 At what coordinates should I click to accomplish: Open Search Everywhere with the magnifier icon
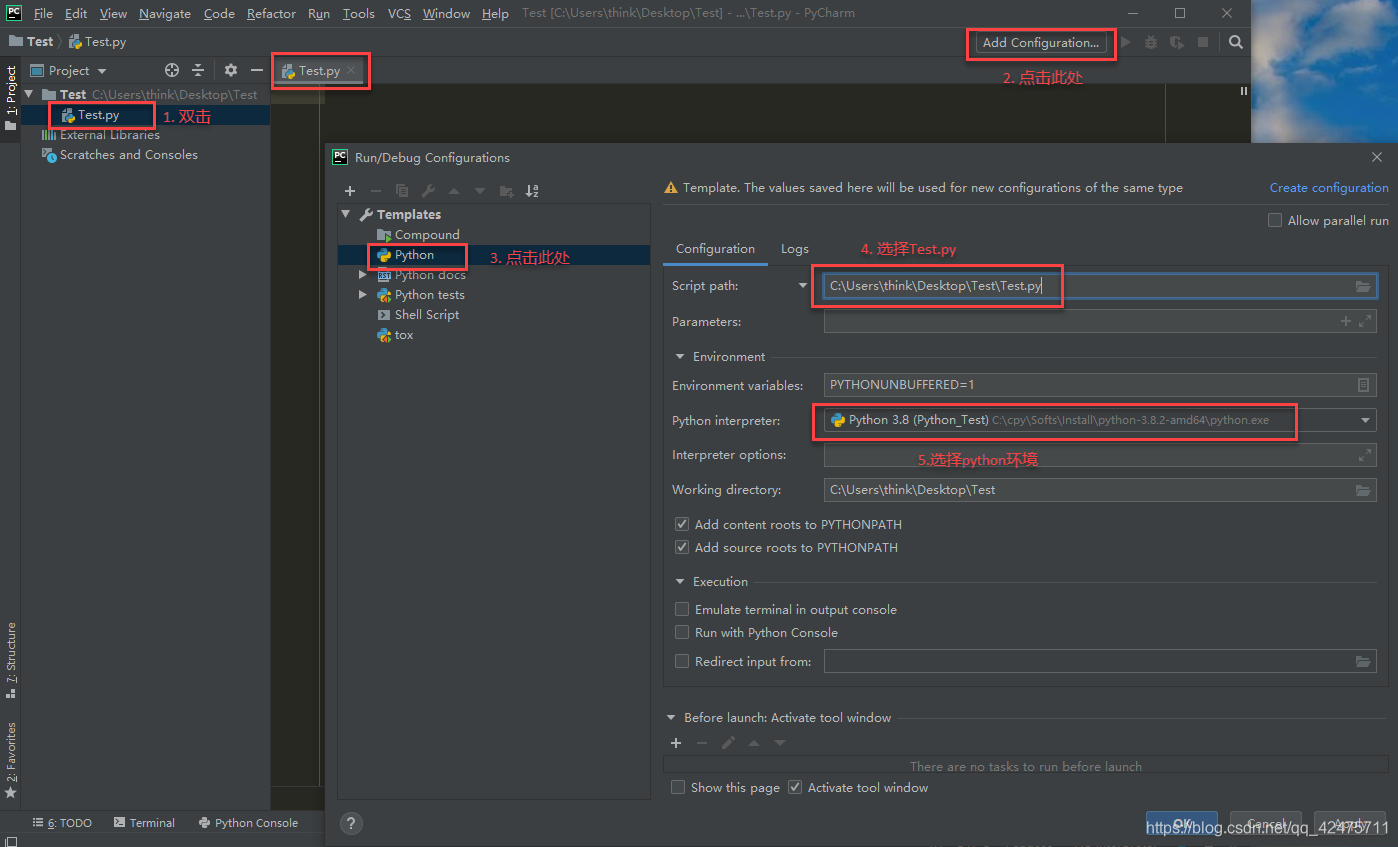pos(1236,42)
